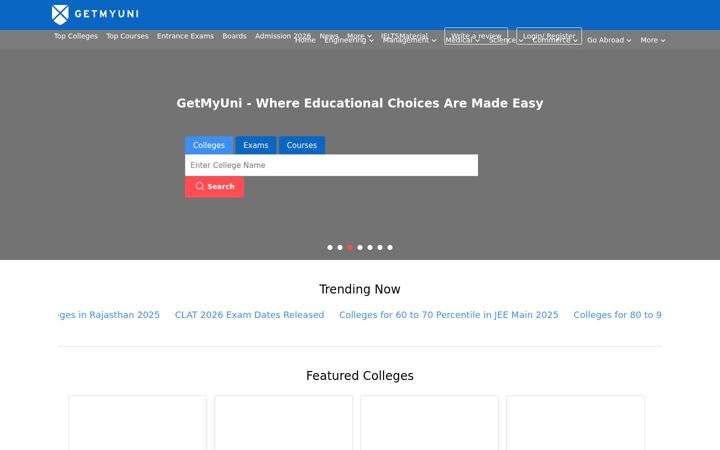Select the fourth carousel dot indicator
720x450 pixels.
click(360, 248)
